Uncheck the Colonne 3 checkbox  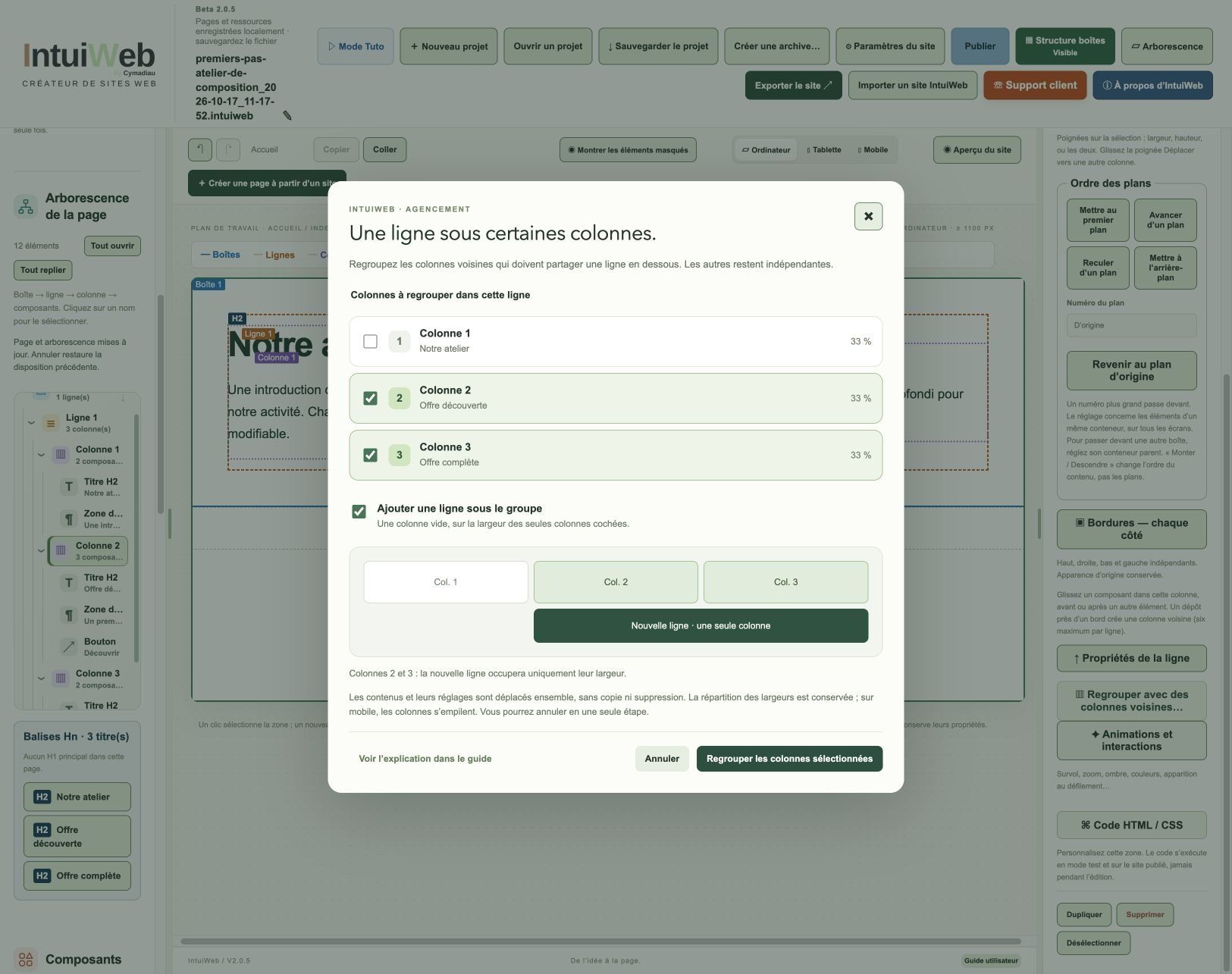[x=370, y=455]
